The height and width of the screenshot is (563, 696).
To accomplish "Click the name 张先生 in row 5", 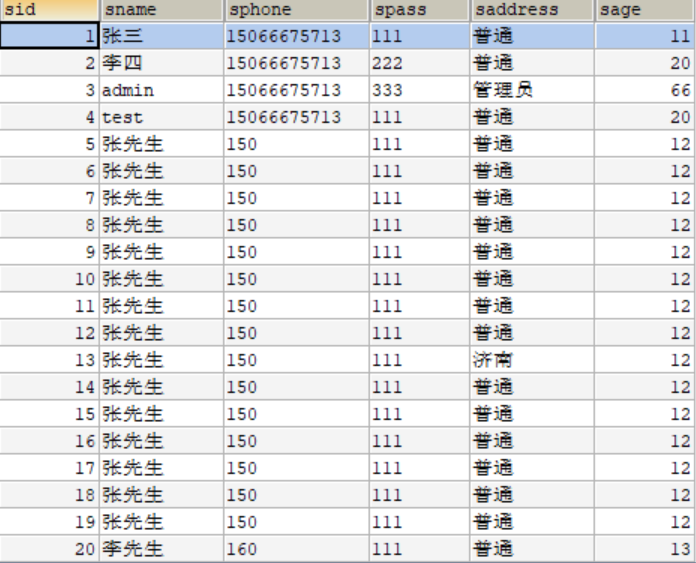I will point(162,144).
